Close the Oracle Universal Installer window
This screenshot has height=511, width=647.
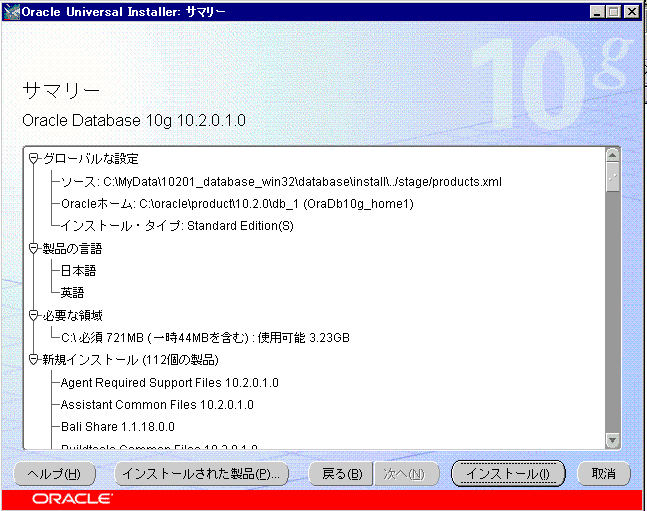point(631,12)
